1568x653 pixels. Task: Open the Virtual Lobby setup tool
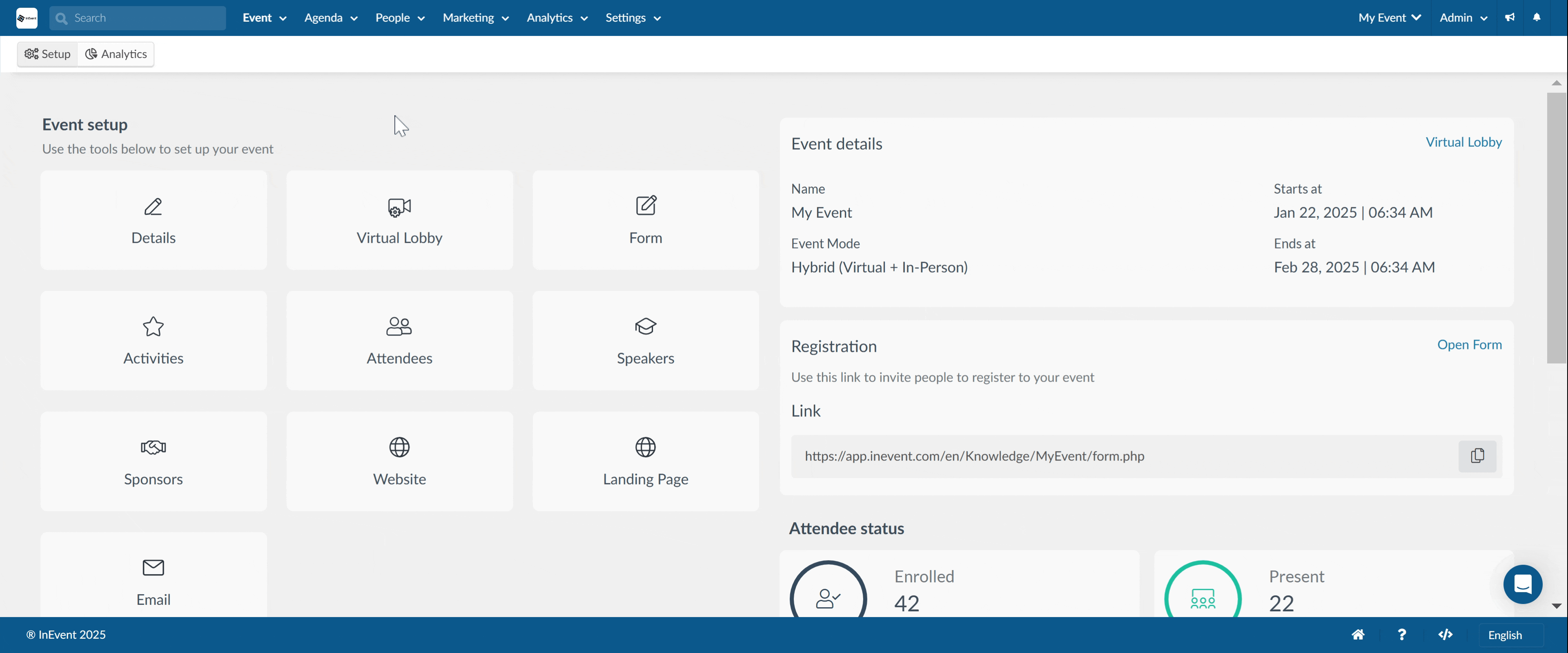click(x=399, y=219)
